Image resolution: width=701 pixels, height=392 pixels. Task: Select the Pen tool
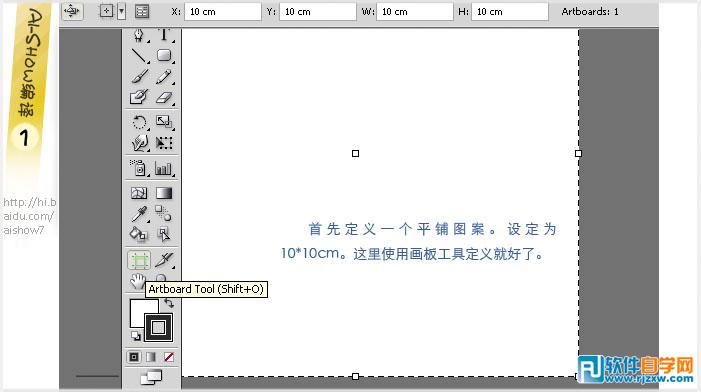(x=139, y=35)
